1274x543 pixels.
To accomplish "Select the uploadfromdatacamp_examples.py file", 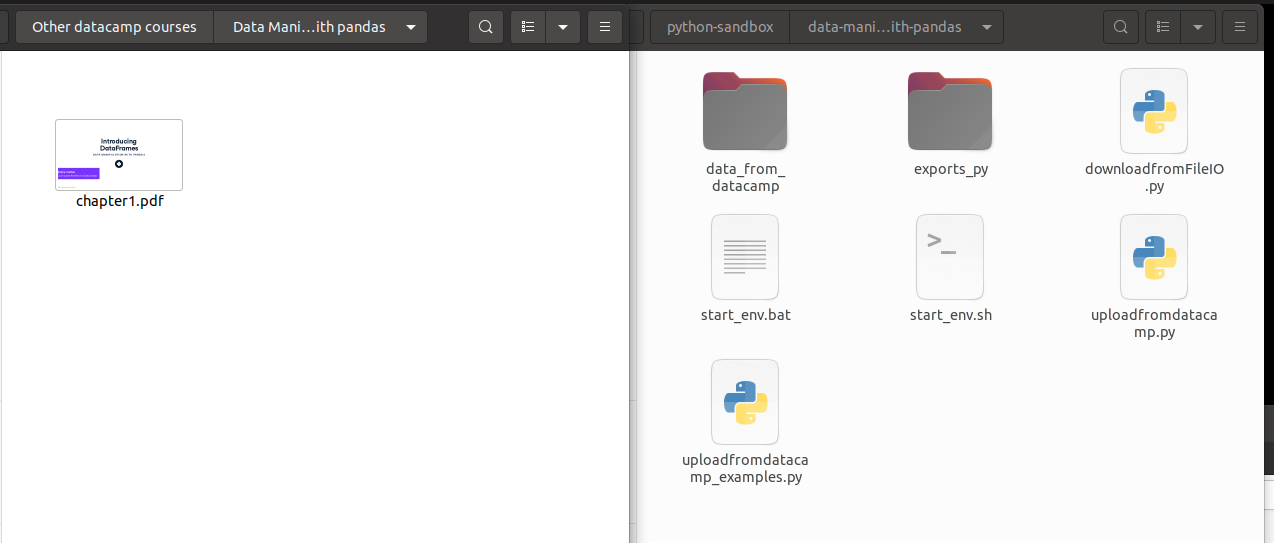I will (745, 402).
